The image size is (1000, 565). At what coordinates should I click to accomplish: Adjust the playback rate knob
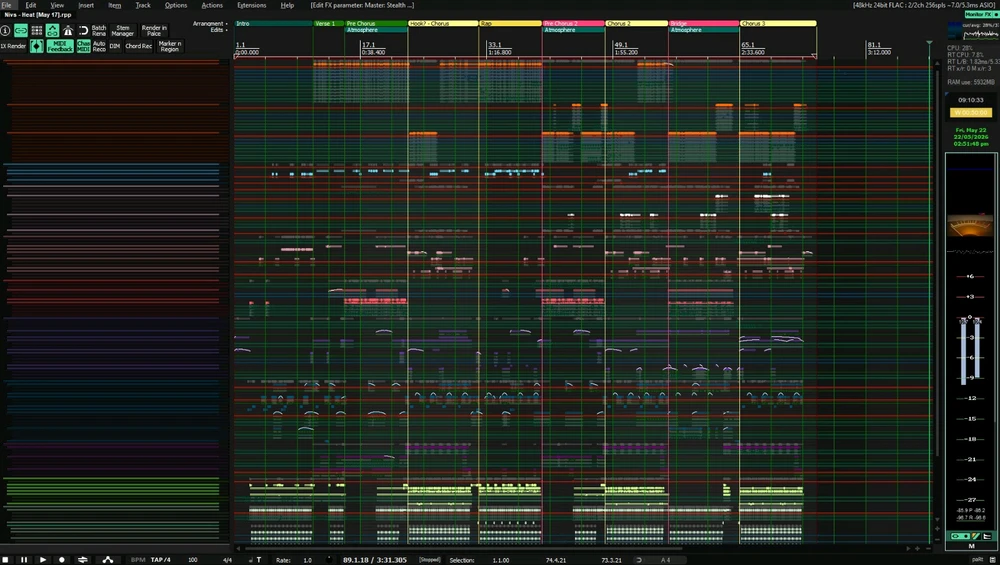coord(328,559)
